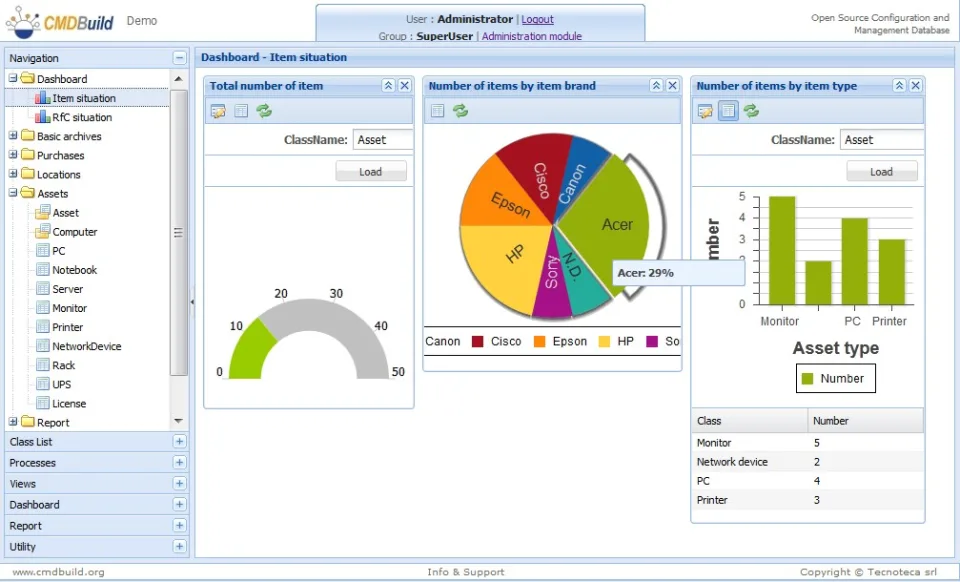Refresh the Number of items by item type chart
The width and height of the screenshot is (960, 582).
pos(751,111)
